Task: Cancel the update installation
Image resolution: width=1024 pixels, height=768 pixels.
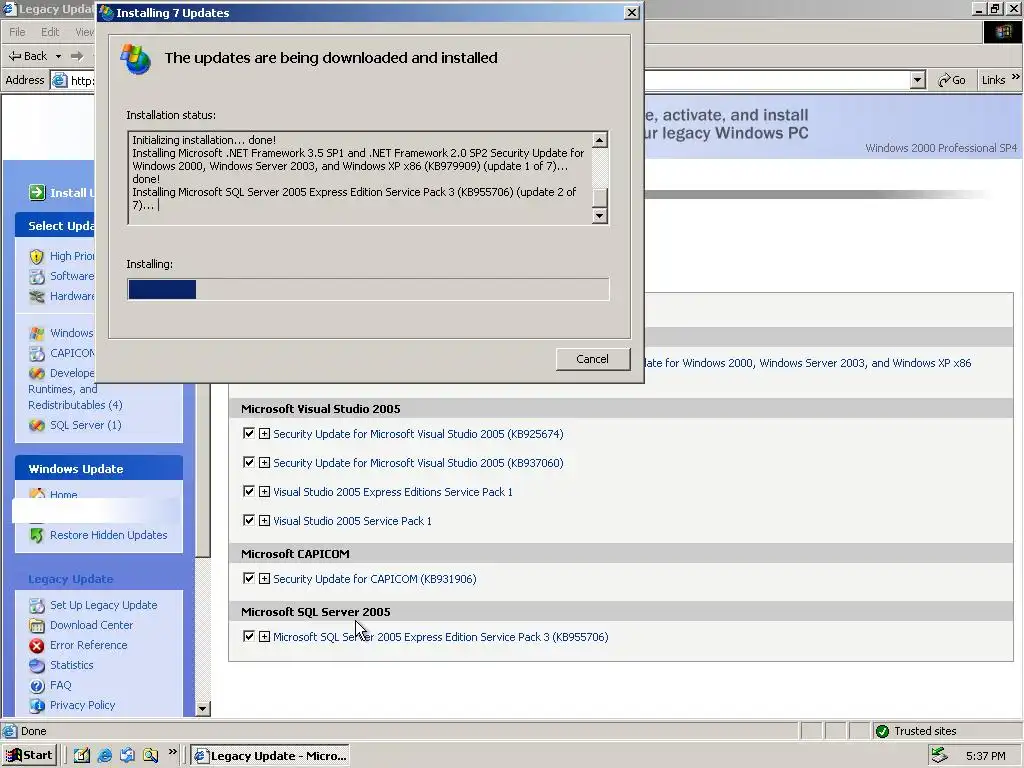Action: pyautogui.click(x=593, y=359)
